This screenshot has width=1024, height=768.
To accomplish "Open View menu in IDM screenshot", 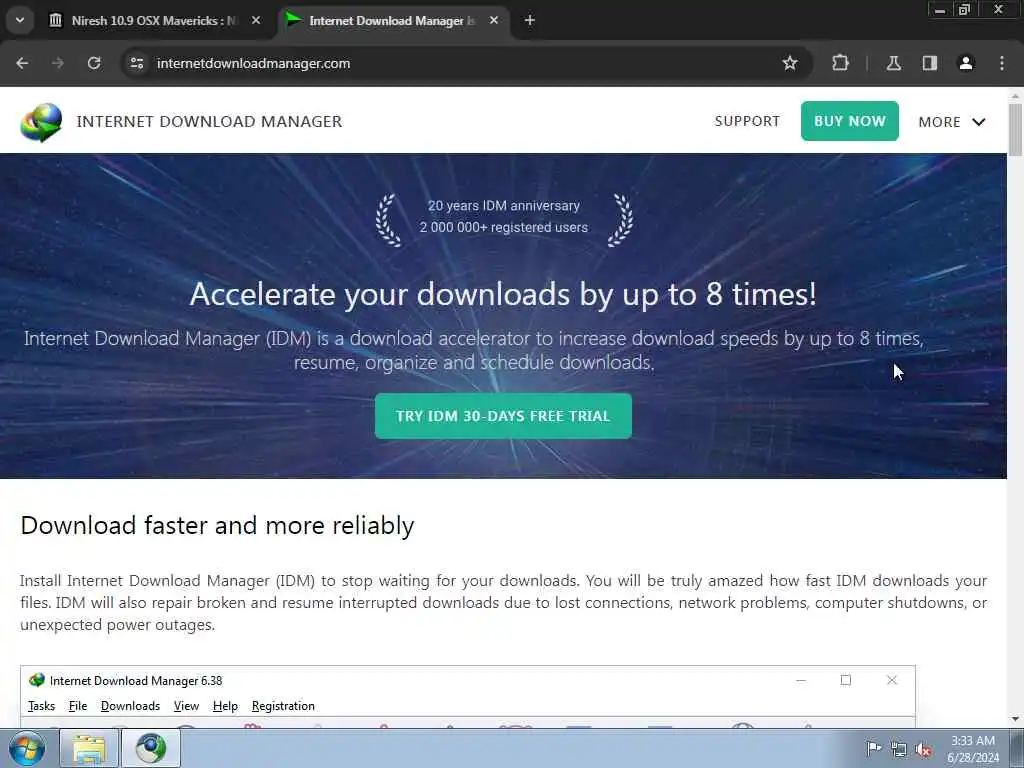I will click(x=186, y=706).
